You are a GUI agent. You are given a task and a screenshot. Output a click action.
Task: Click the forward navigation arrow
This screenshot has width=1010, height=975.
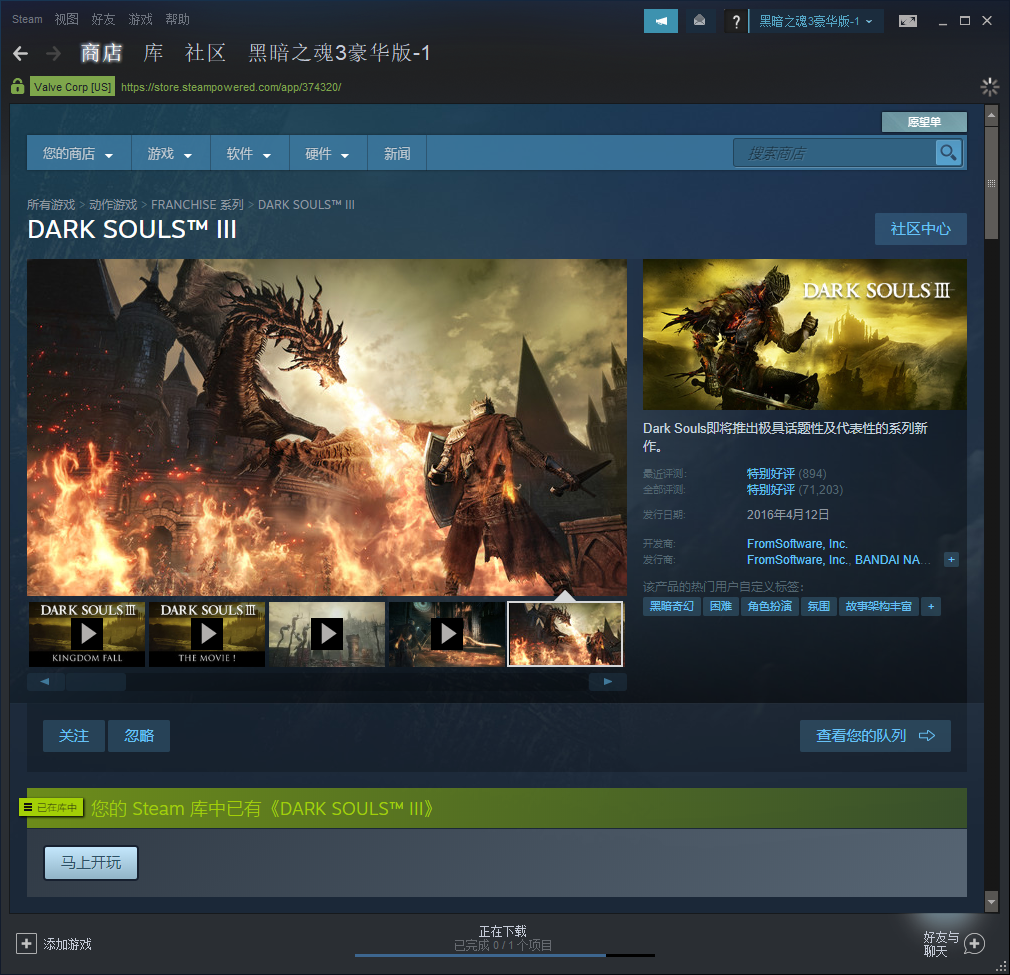(x=53, y=53)
